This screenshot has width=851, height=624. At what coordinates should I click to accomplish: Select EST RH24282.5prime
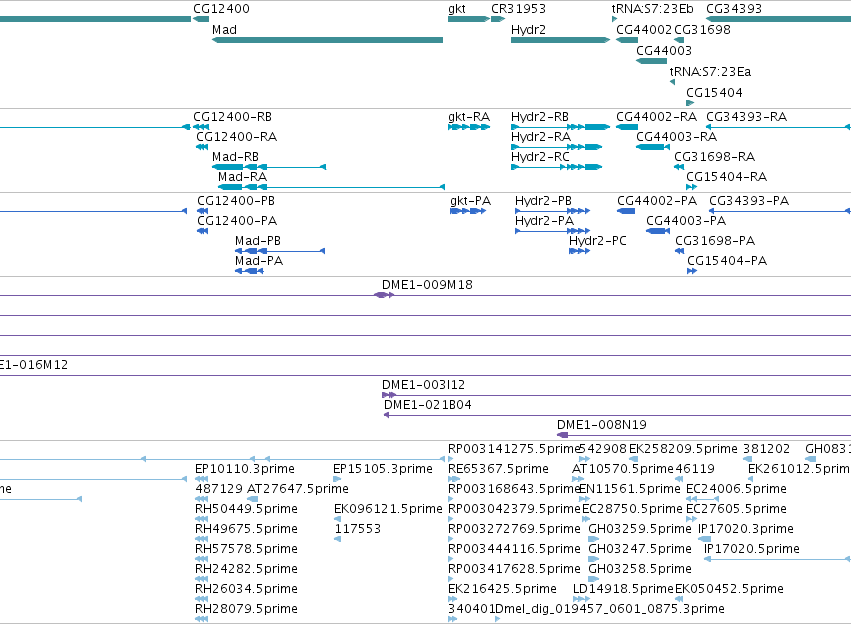pos(246,569)
